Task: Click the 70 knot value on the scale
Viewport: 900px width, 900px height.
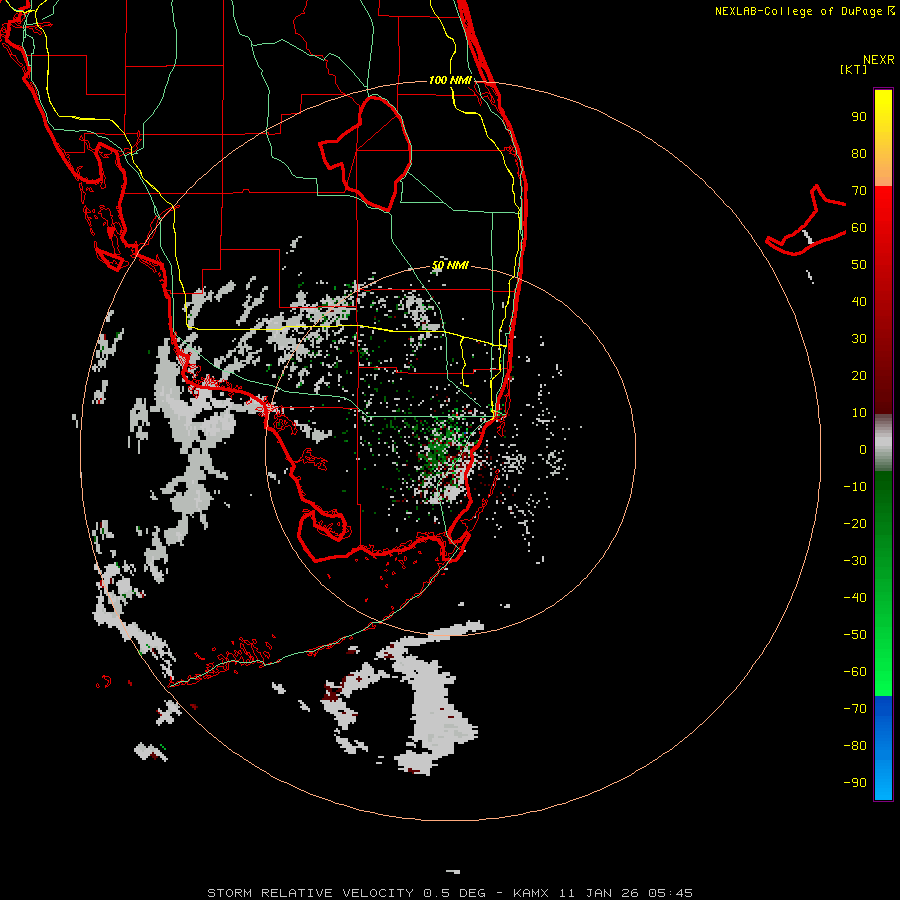Action: pyautogui.click(x=859, y=191)
